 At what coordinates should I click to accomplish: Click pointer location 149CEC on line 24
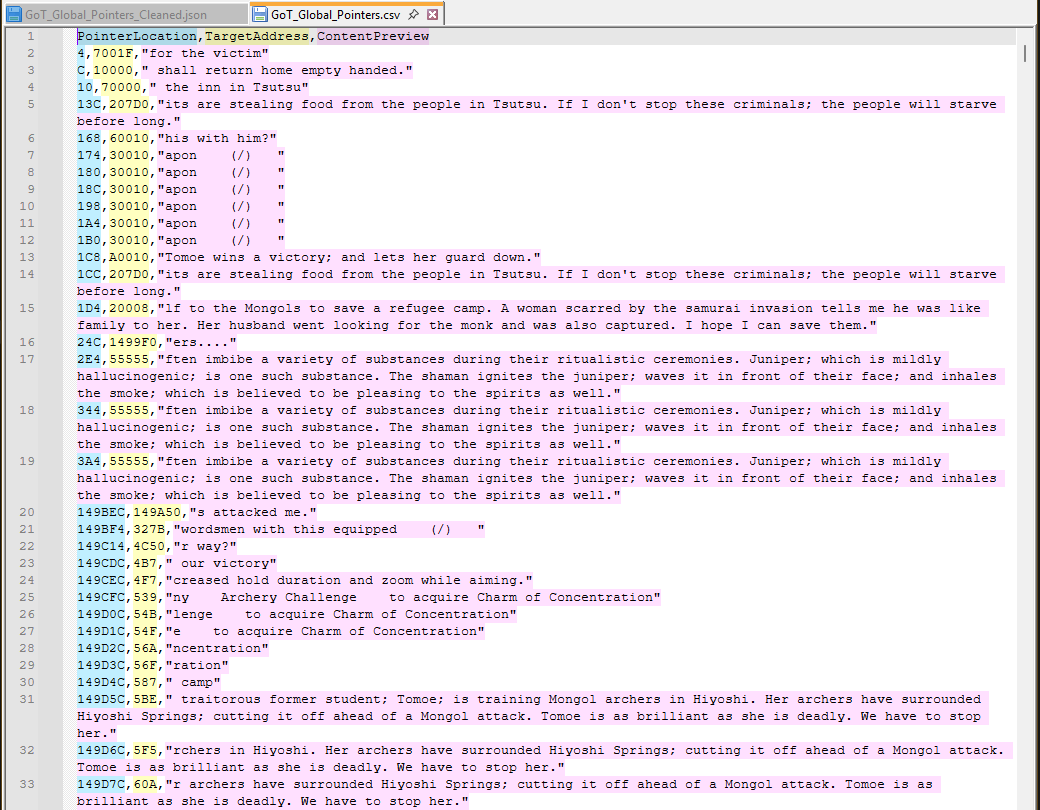[101, 580]
